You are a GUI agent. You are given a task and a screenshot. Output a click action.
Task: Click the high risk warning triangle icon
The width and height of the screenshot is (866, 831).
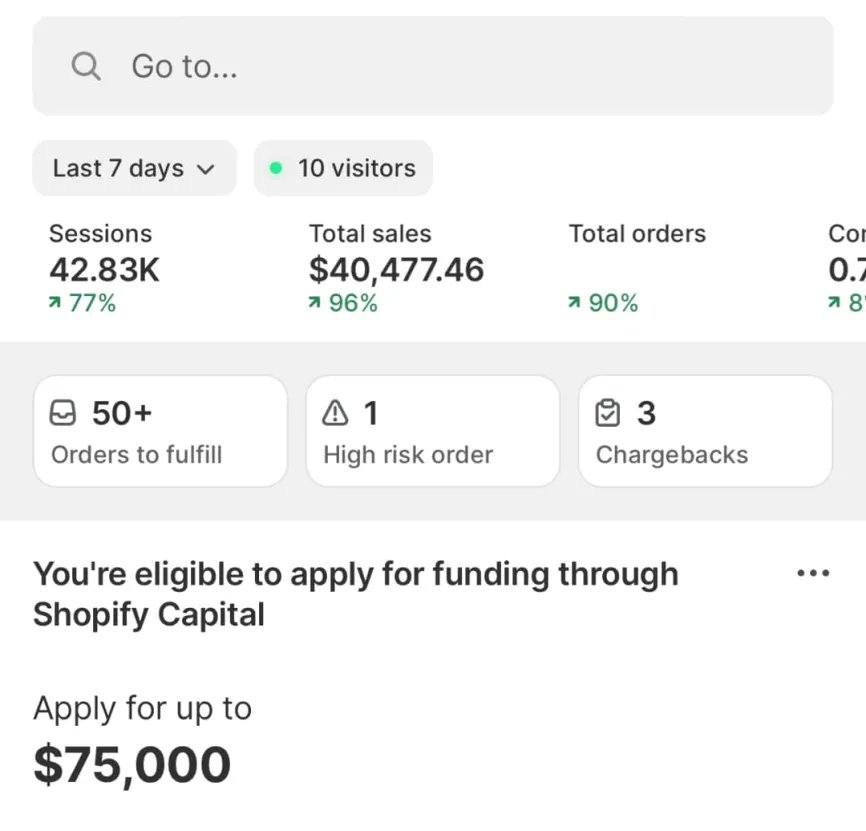tap(335, 413)
